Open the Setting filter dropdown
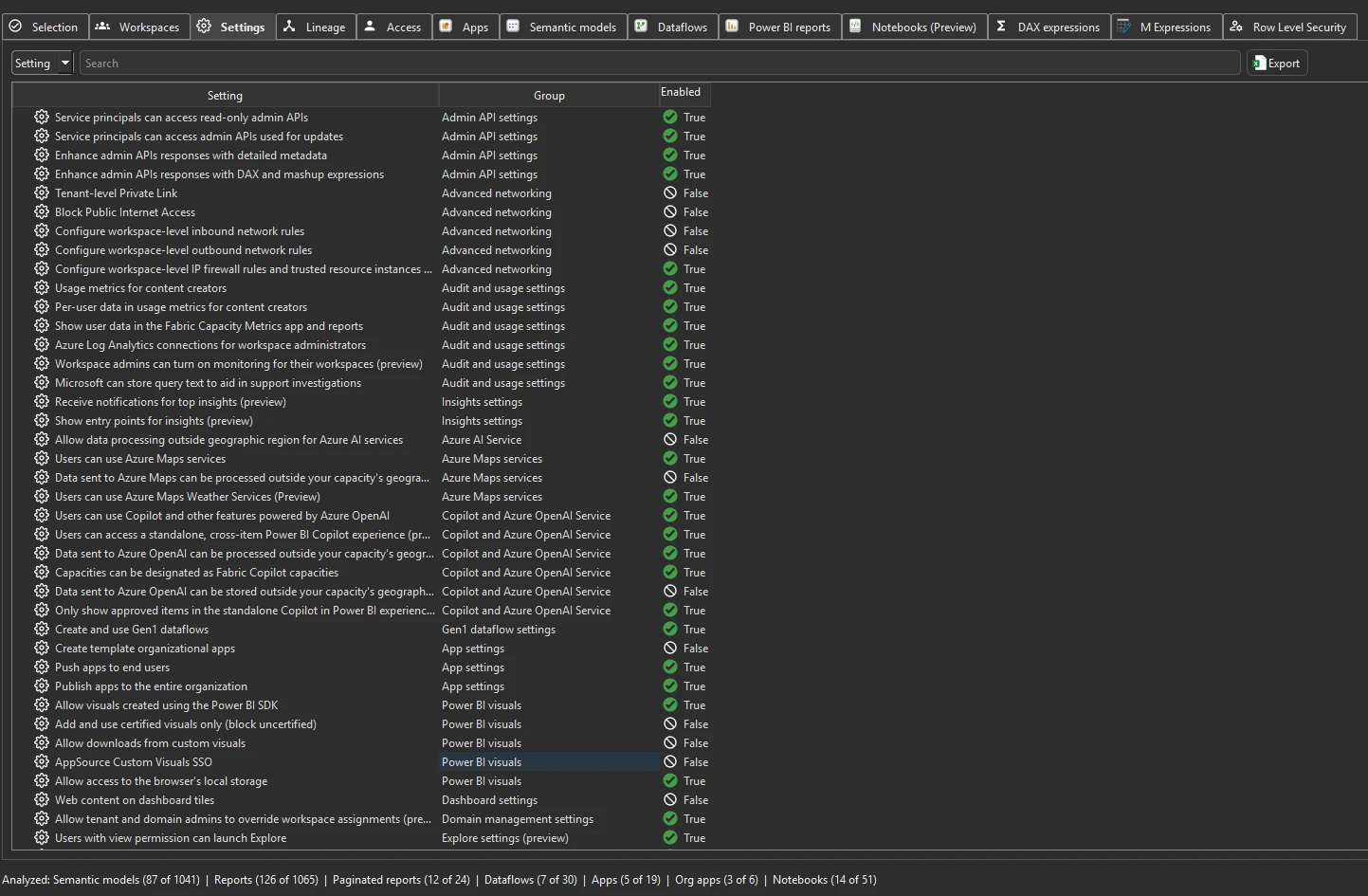This screenshot has width=1368, height=896. (43, 63)
